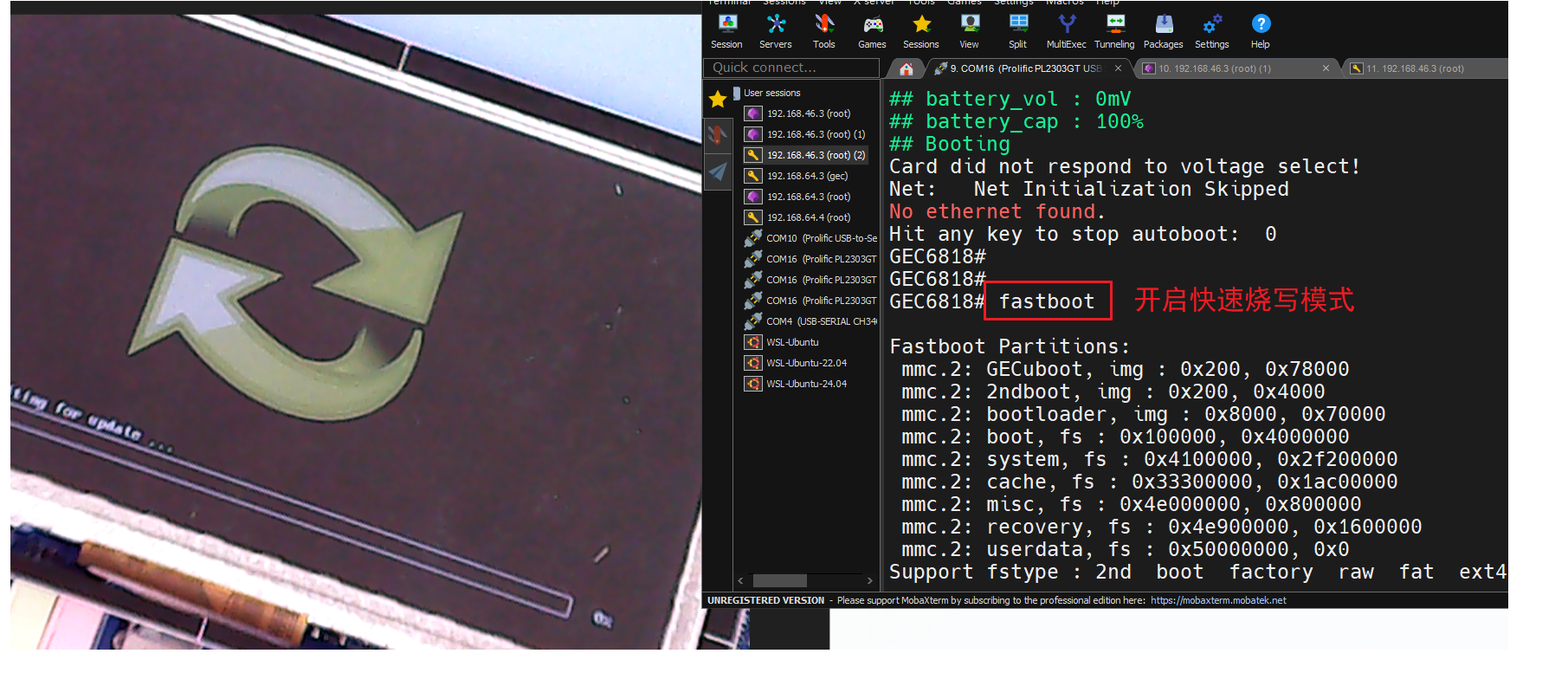1568x673 pixels.
Task: Click the 'Support fstype' terminal line
Action: pyautogui.click(x=1197, y=572)
